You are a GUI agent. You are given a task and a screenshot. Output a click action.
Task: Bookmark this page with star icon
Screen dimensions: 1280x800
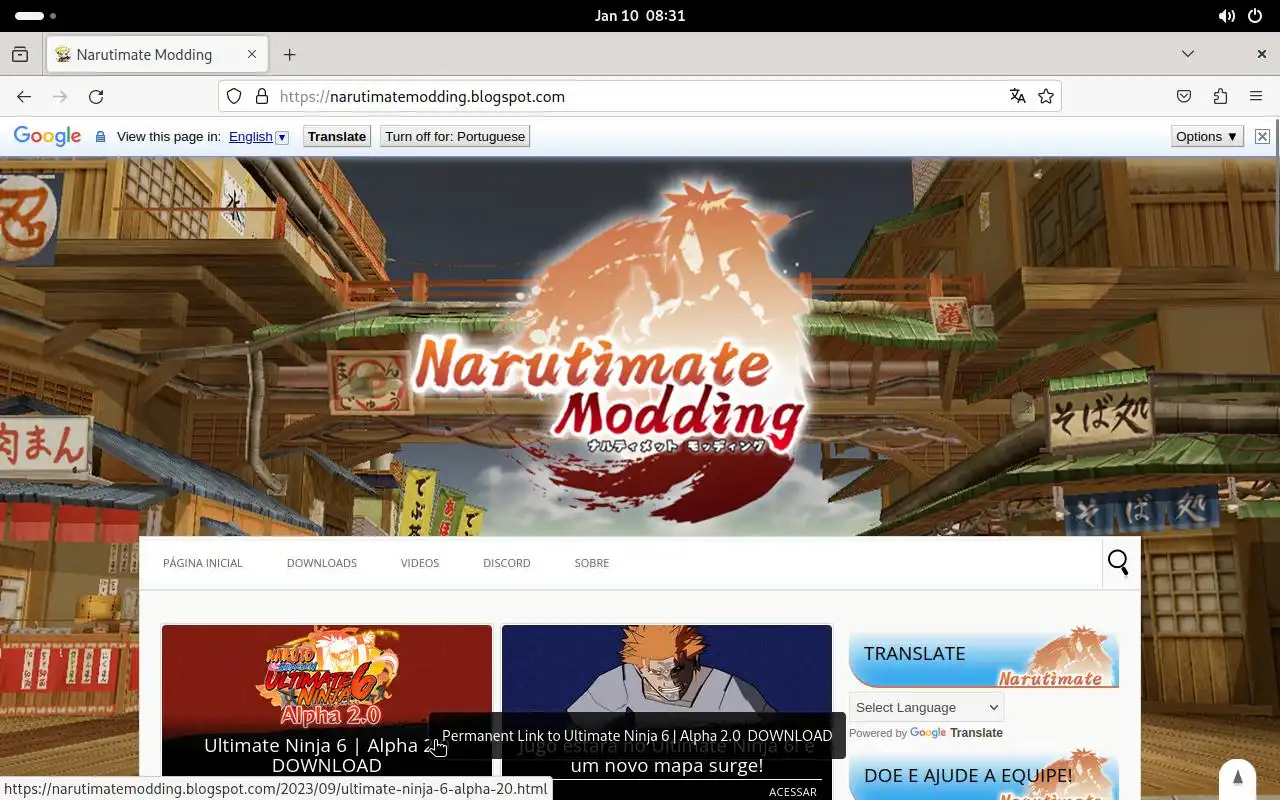[x=1046, y=96]
